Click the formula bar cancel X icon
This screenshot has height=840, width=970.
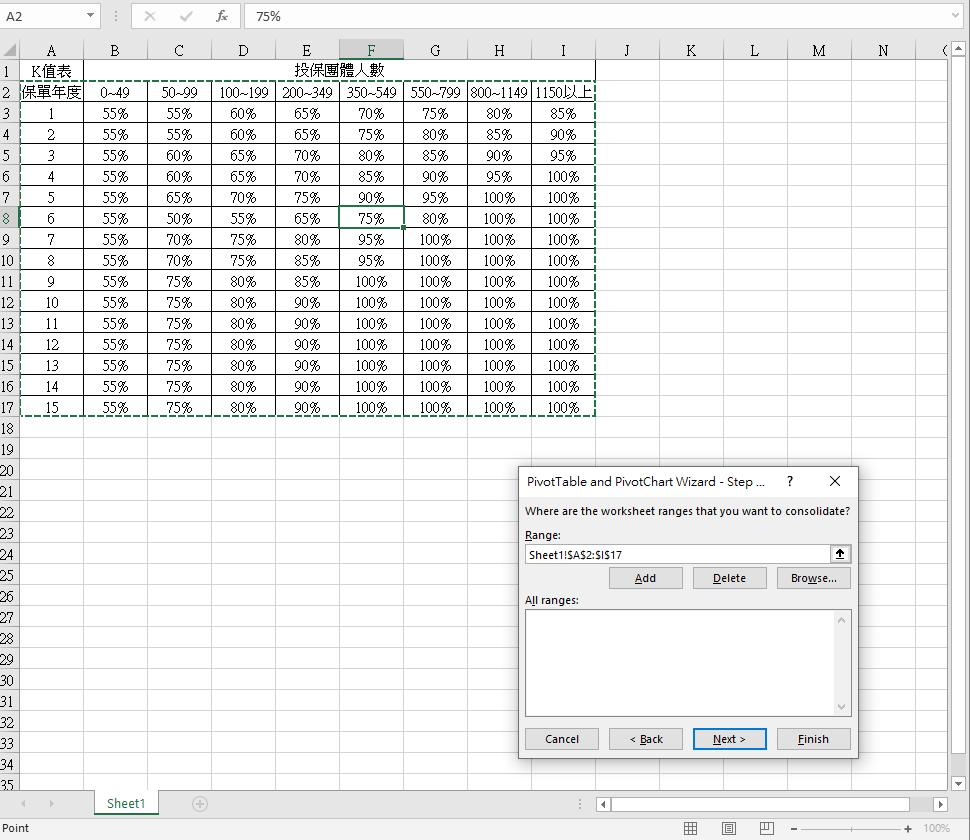150,16
